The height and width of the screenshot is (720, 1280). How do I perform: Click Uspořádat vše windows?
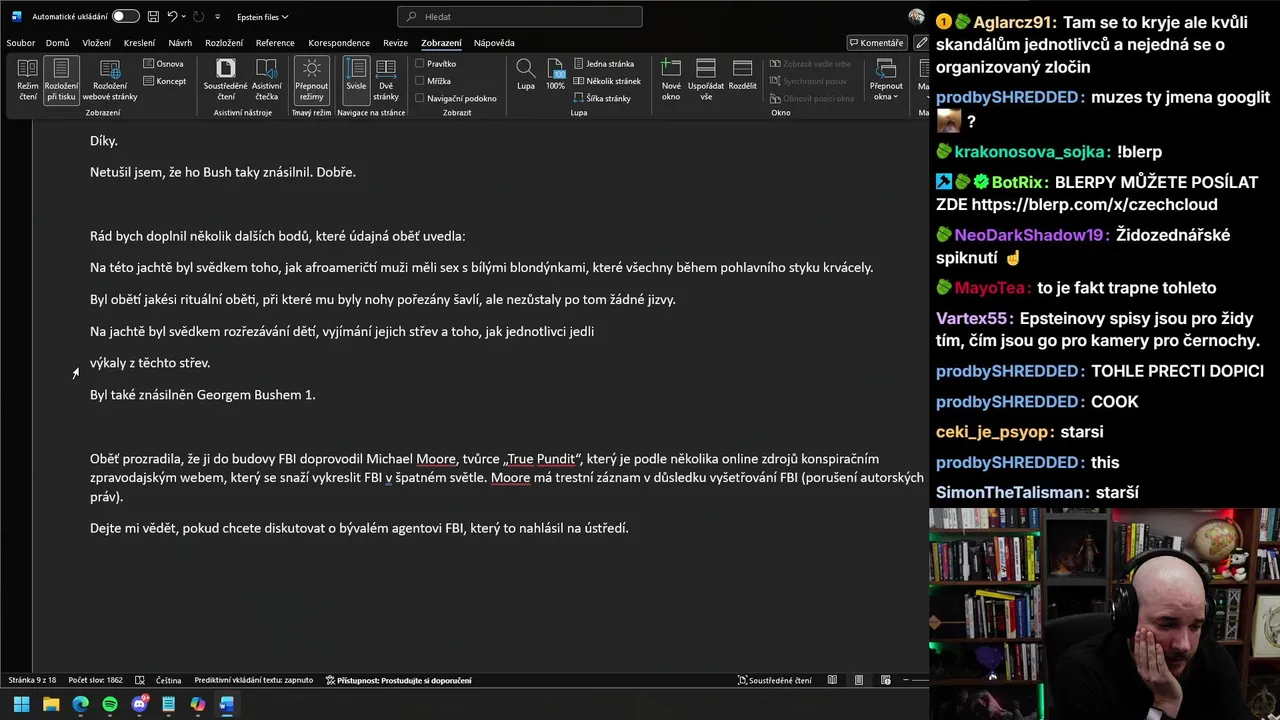click(706, 79)
